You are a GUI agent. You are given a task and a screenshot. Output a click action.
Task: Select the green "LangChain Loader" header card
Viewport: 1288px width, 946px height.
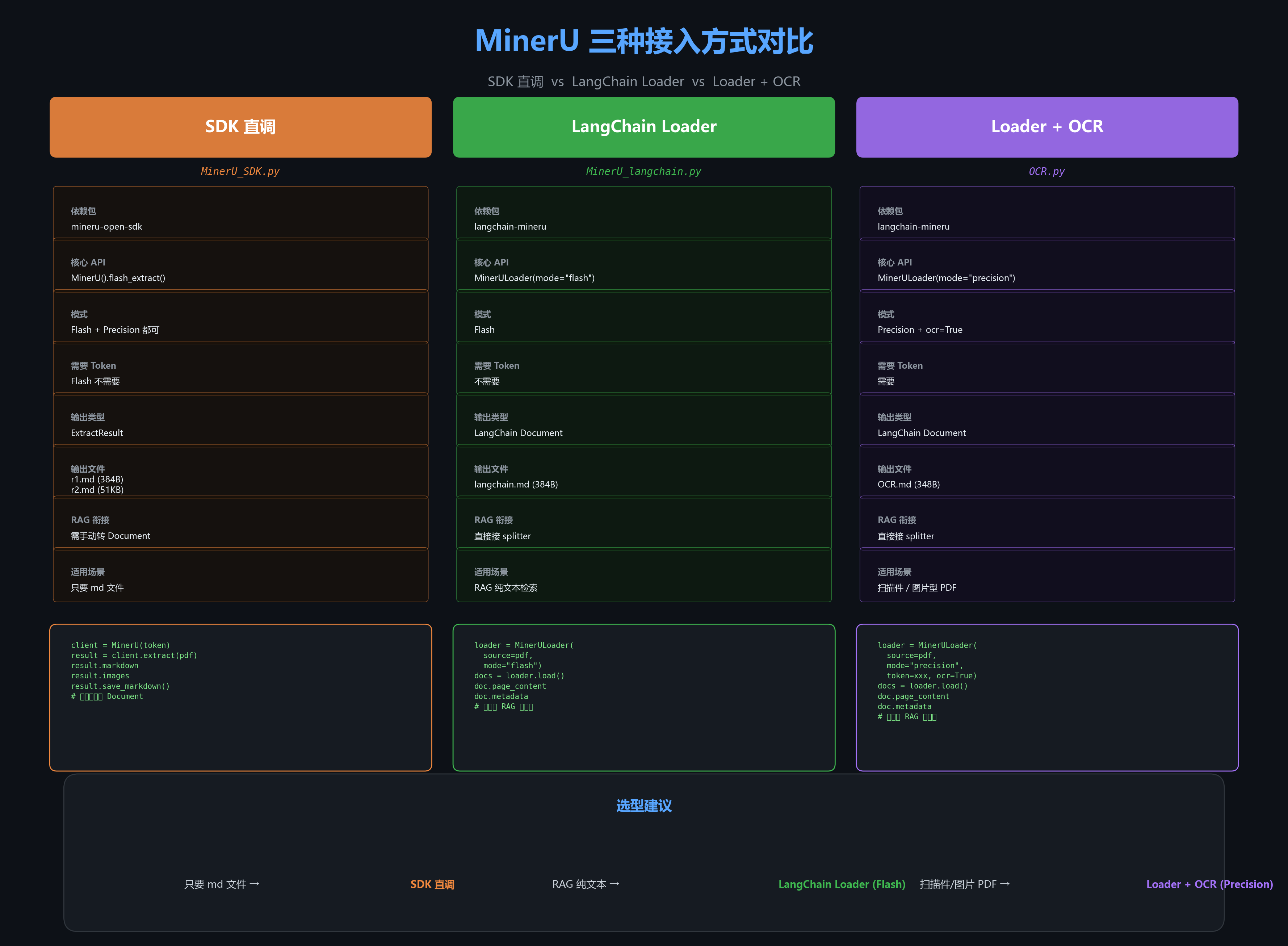click(x=644, y=127)
